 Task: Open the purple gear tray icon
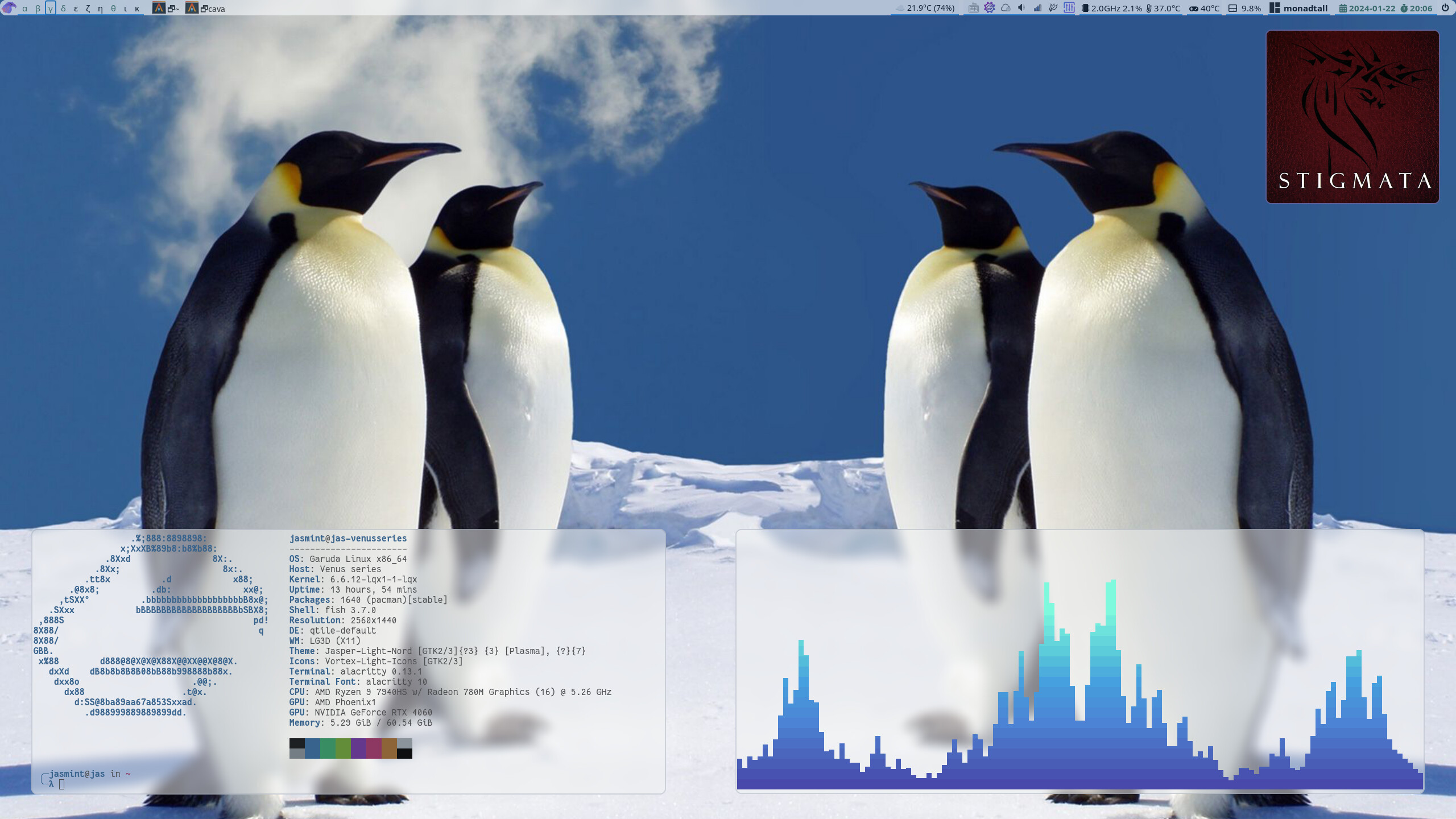click(990, 8)
